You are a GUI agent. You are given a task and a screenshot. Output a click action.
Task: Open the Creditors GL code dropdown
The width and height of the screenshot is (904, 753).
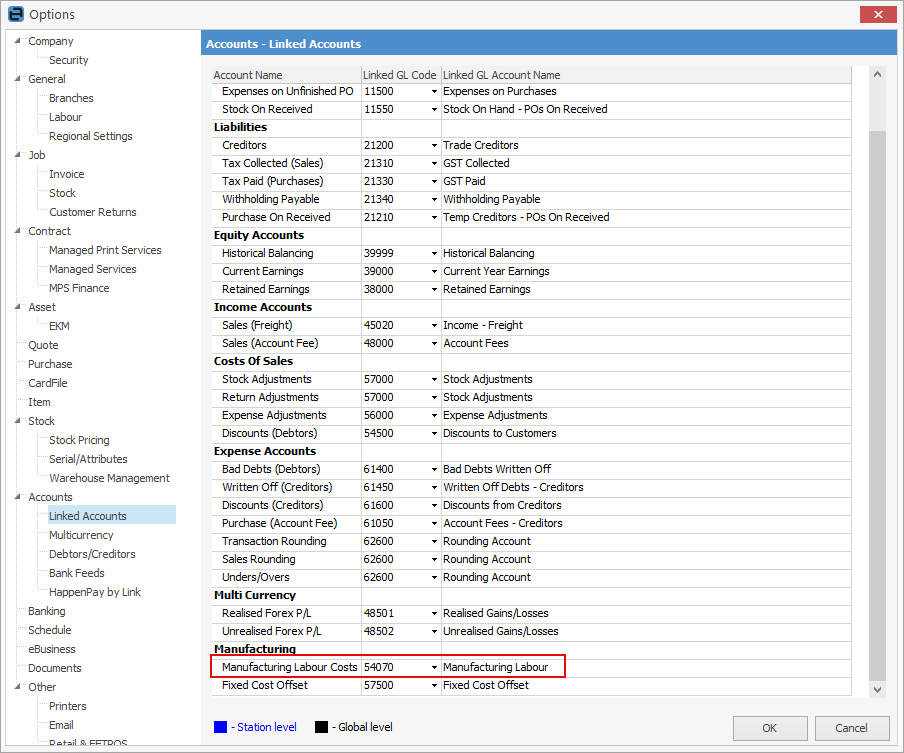pyautogui.click(x=434, y=145)
